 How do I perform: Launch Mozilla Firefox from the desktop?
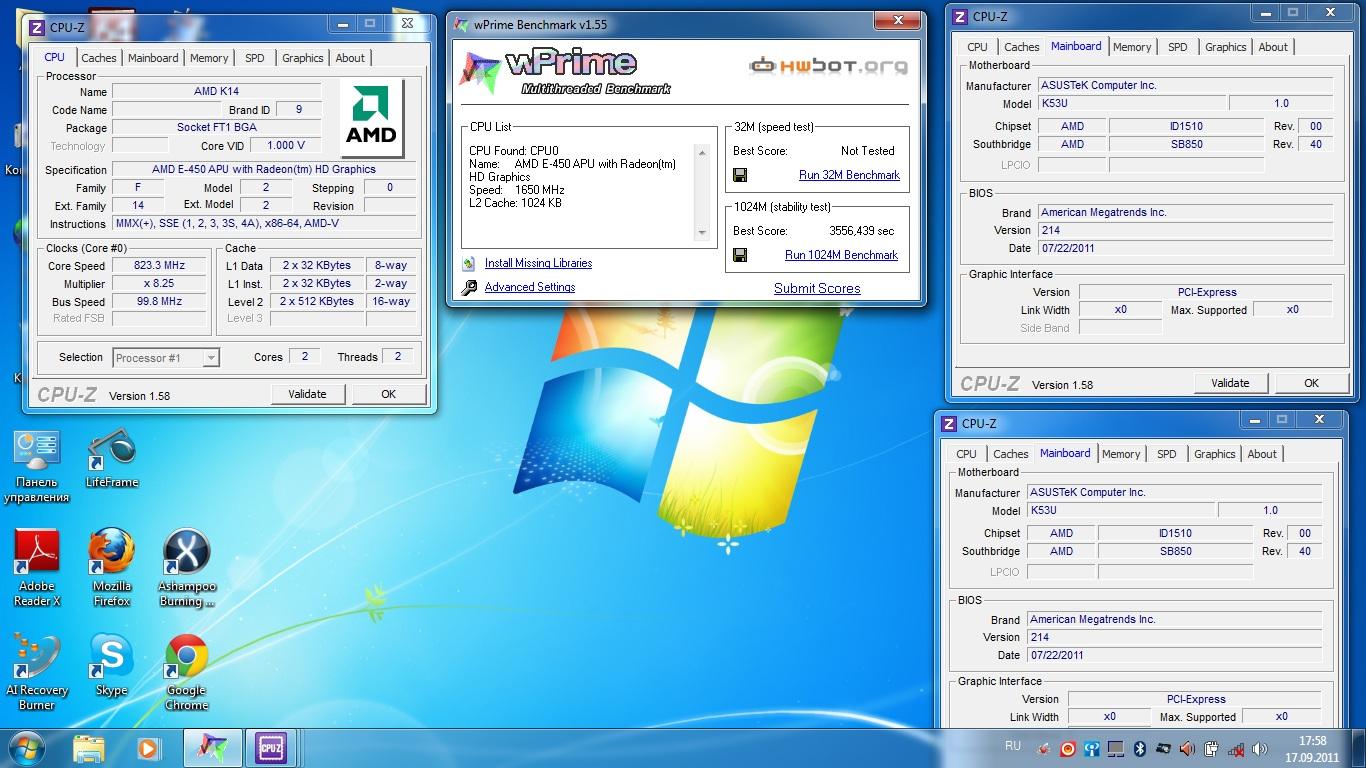pyautogui.click(x=111, y=568)
